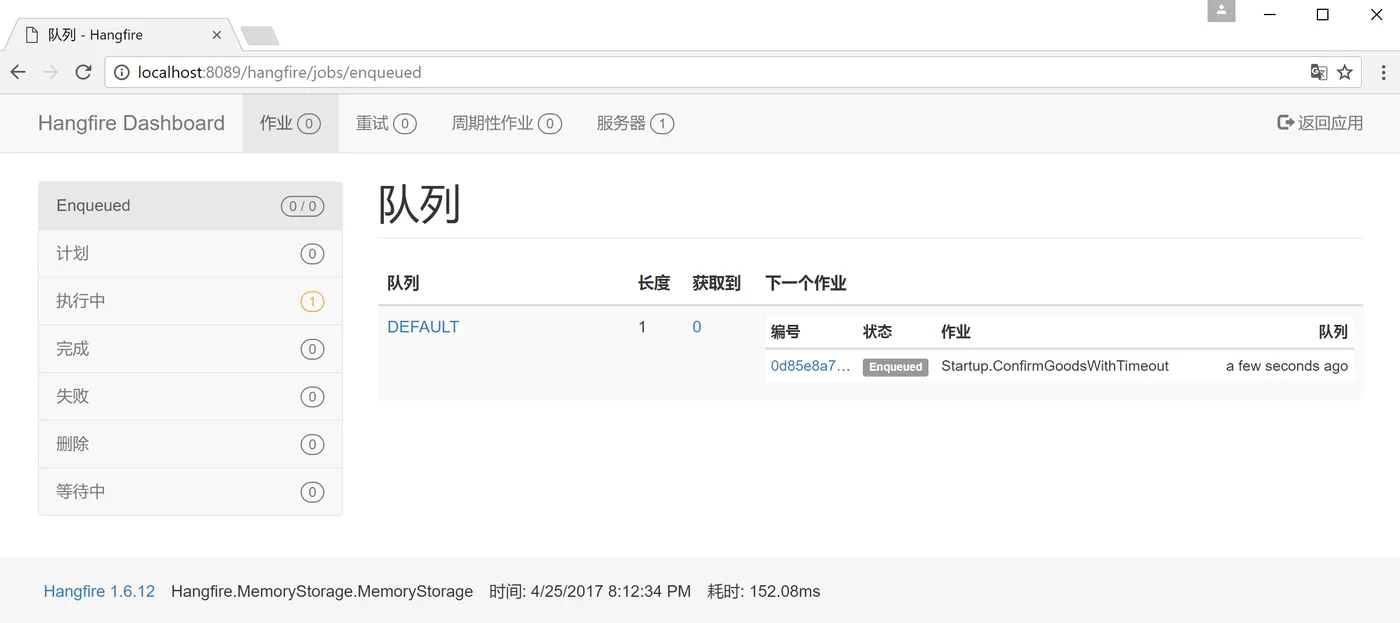Open 完成 jobs in the sidebar
Viewport: 1400px width, 623px height.
190,349
